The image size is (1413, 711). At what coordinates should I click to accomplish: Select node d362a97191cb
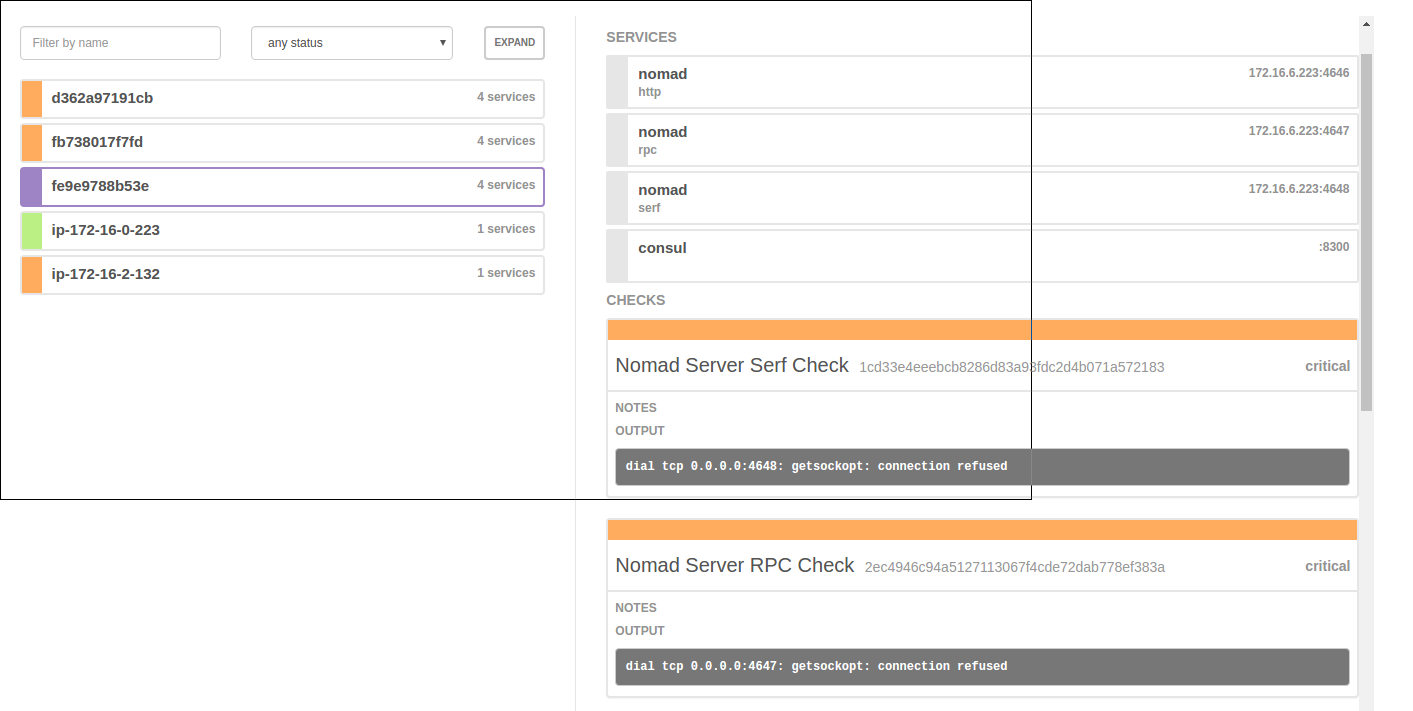point(282,98)
